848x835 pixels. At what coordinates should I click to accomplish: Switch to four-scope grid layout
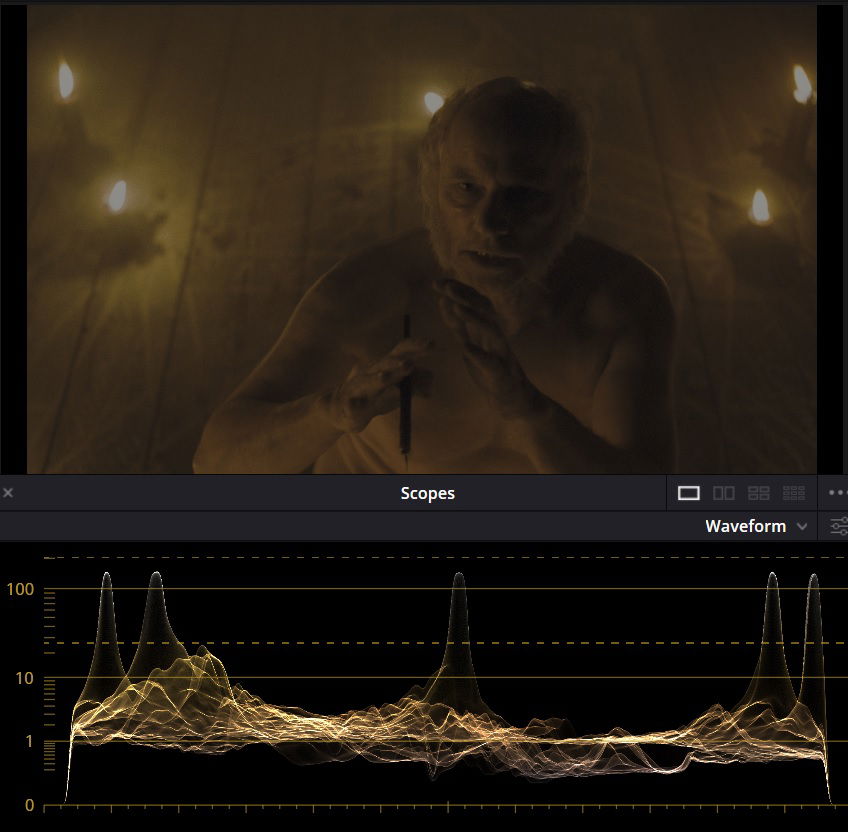tap(758, 493)
